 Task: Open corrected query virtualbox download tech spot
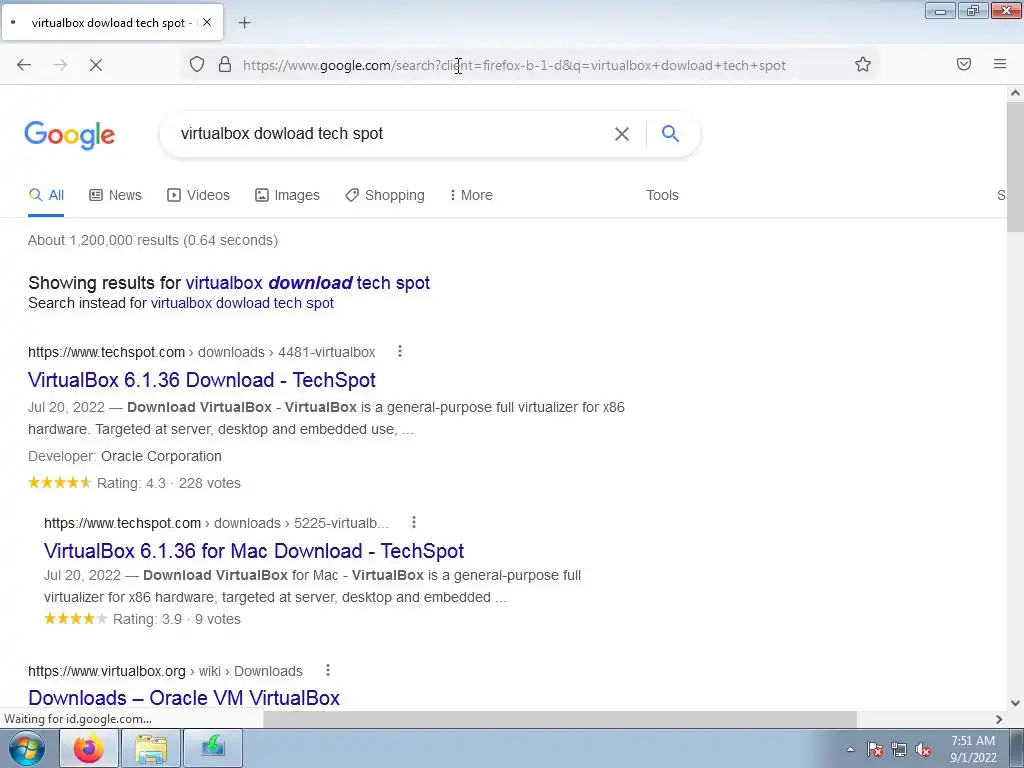pos(308,283)
